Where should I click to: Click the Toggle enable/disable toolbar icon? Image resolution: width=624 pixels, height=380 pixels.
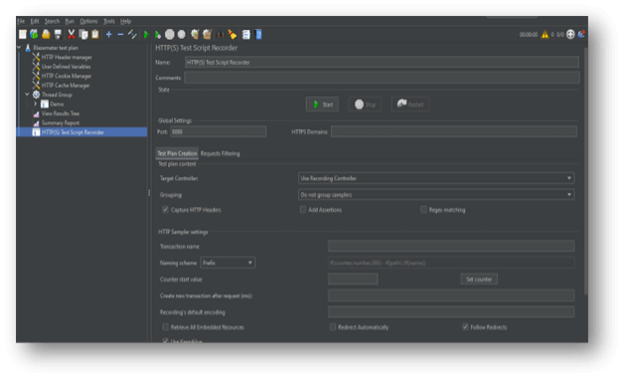click(132, 35)
